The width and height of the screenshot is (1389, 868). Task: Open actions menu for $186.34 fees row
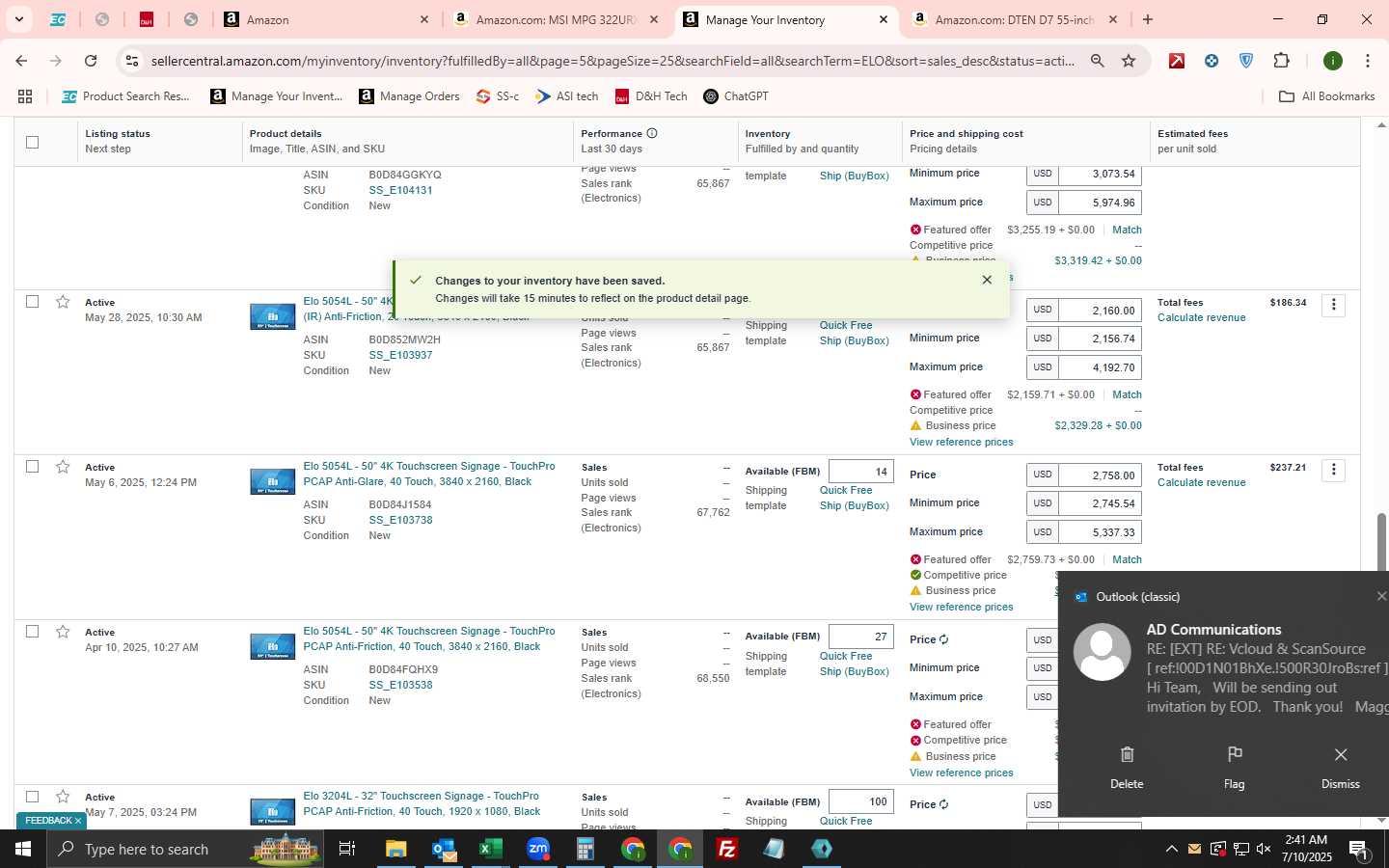(1334, 305)
